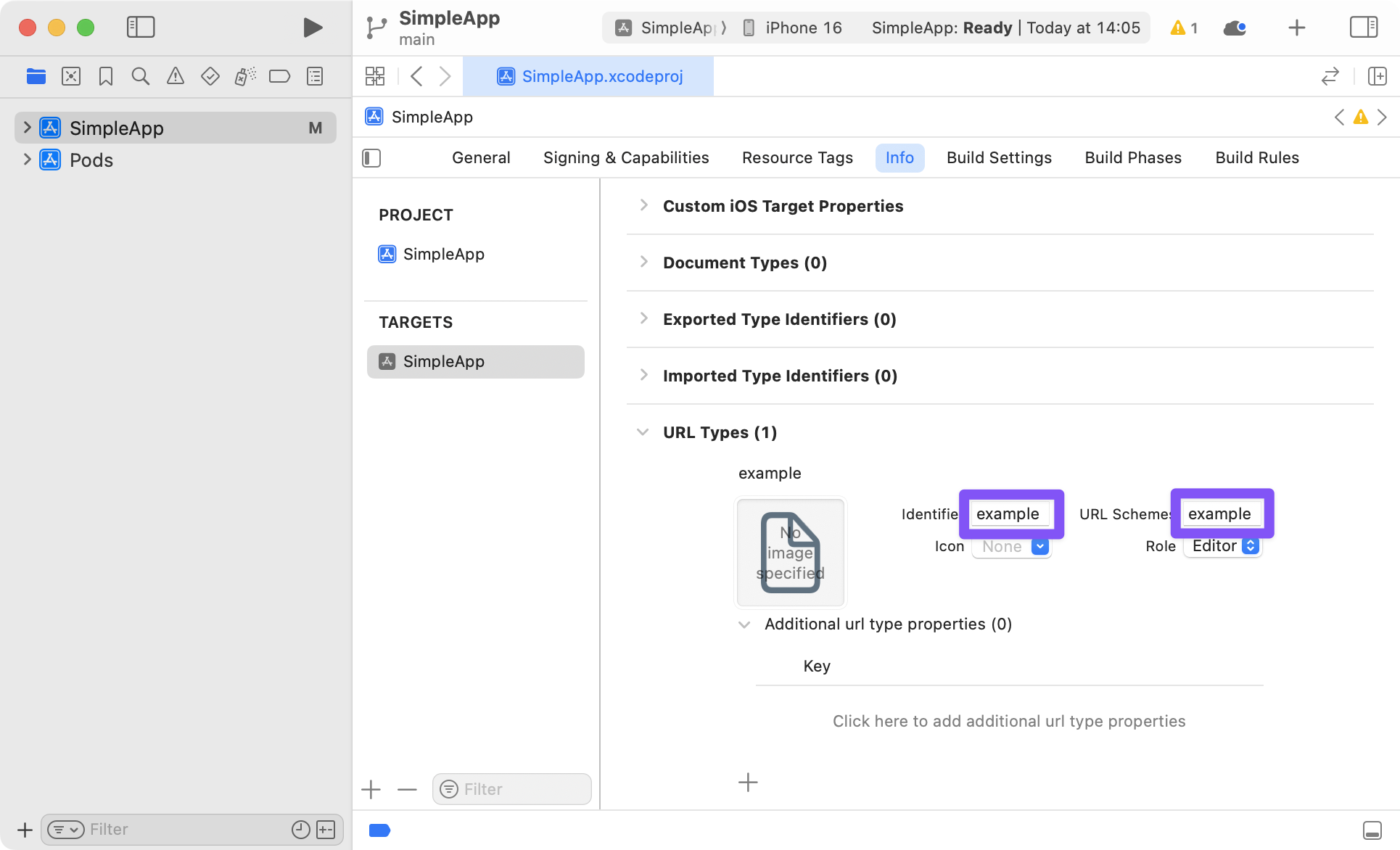This screenshot has width=1400, height=850.
Task: Toggle the right inspector panel
Action: pyautogui.click(x=1363, y=27)
